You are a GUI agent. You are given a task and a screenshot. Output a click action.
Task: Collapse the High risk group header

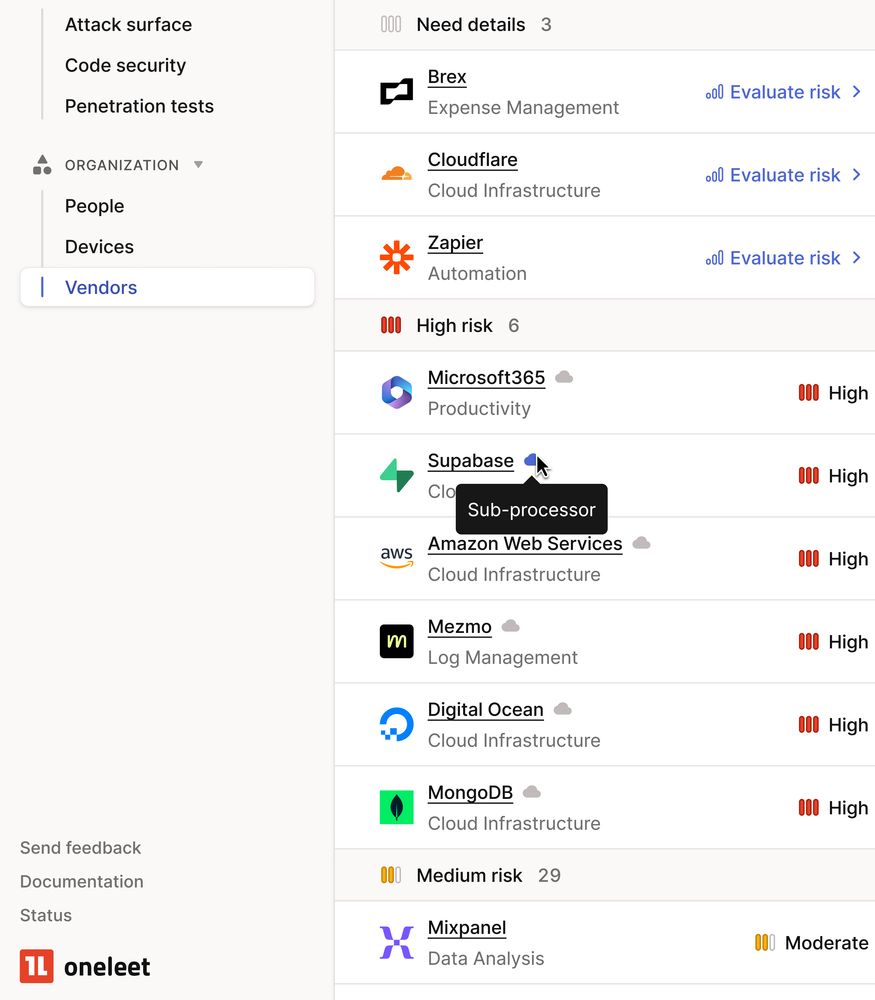click(605, 325)
